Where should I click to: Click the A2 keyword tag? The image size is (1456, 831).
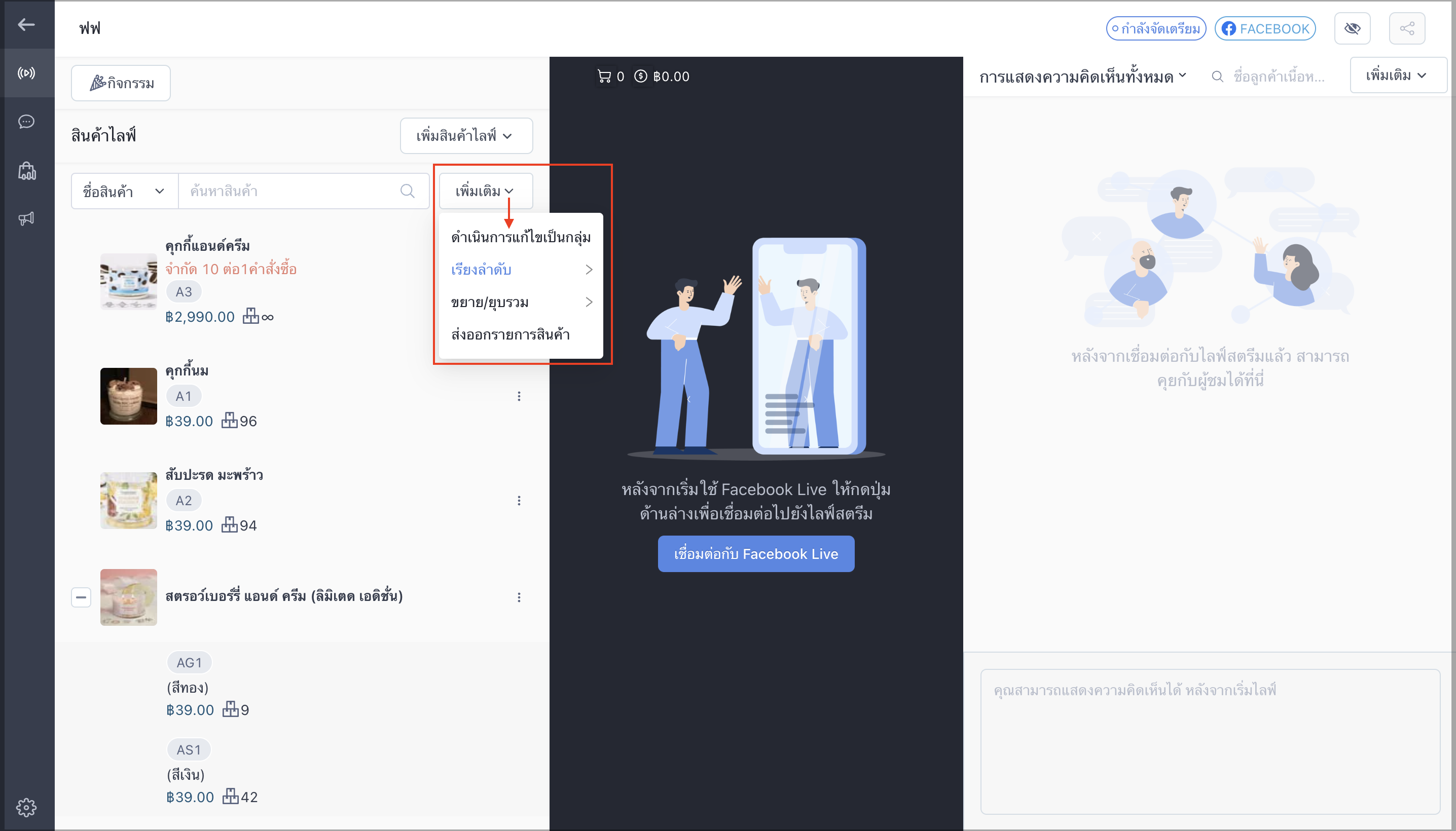(x=184, y=501)
